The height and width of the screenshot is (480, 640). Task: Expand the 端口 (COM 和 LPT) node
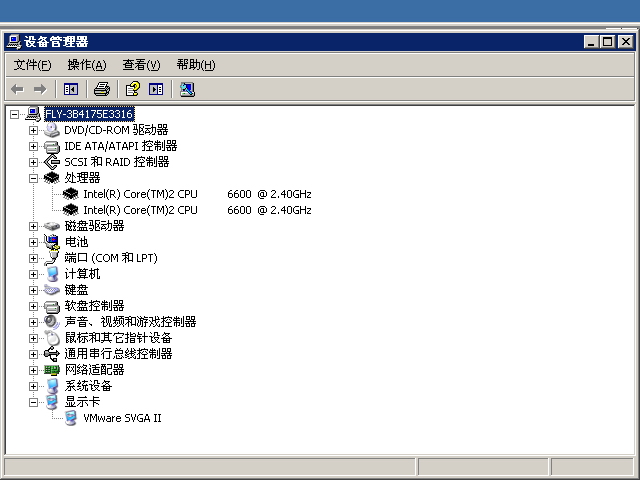[x=33, y=258]
